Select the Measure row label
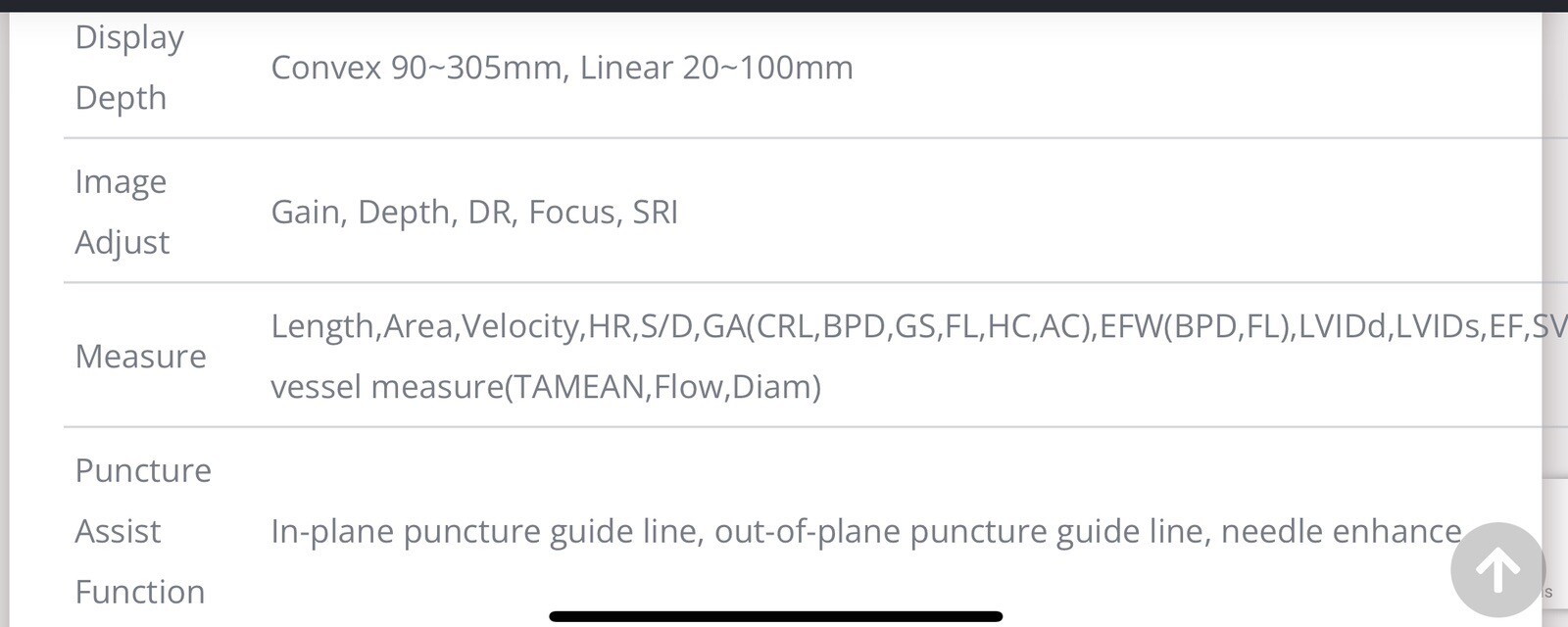 pos(140,357)
